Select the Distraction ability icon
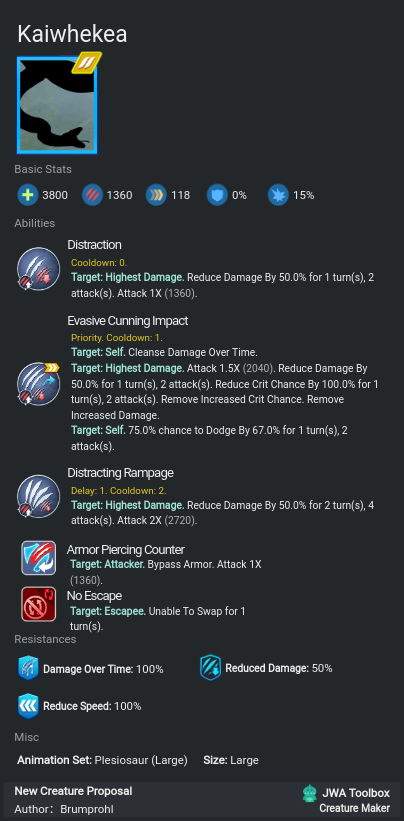The image size is (404, 821). tap(38, 270)
